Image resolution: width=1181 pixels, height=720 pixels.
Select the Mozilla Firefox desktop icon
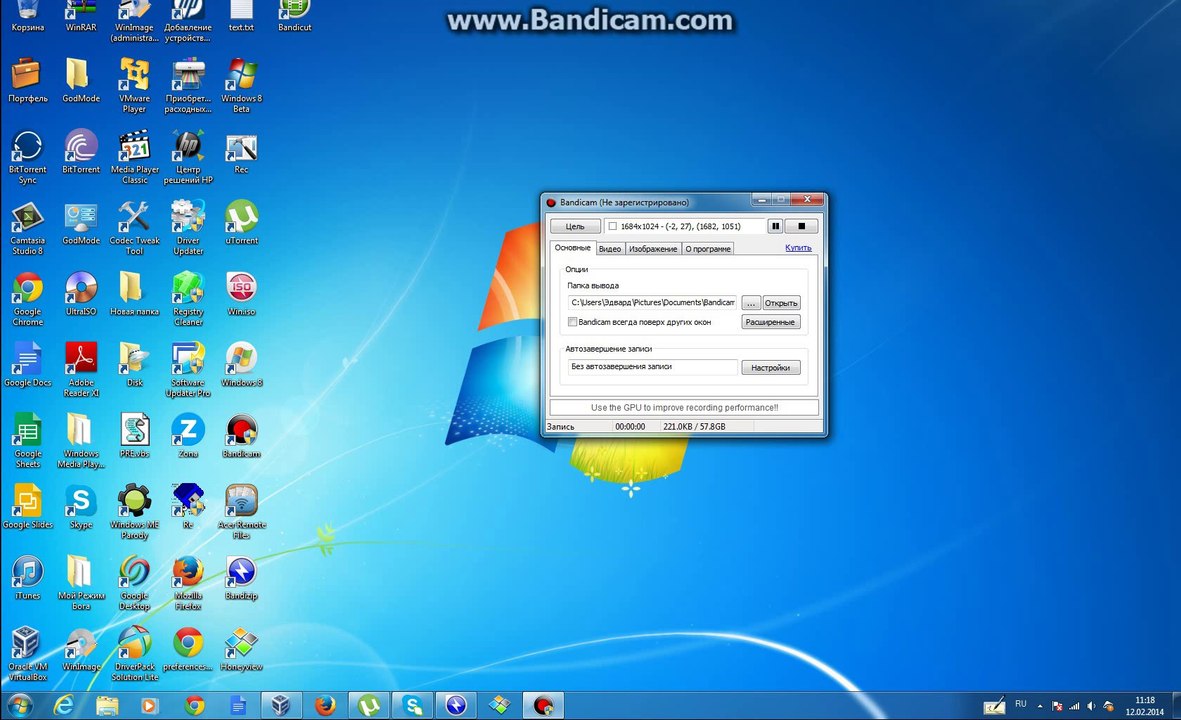tap(188, 583)
